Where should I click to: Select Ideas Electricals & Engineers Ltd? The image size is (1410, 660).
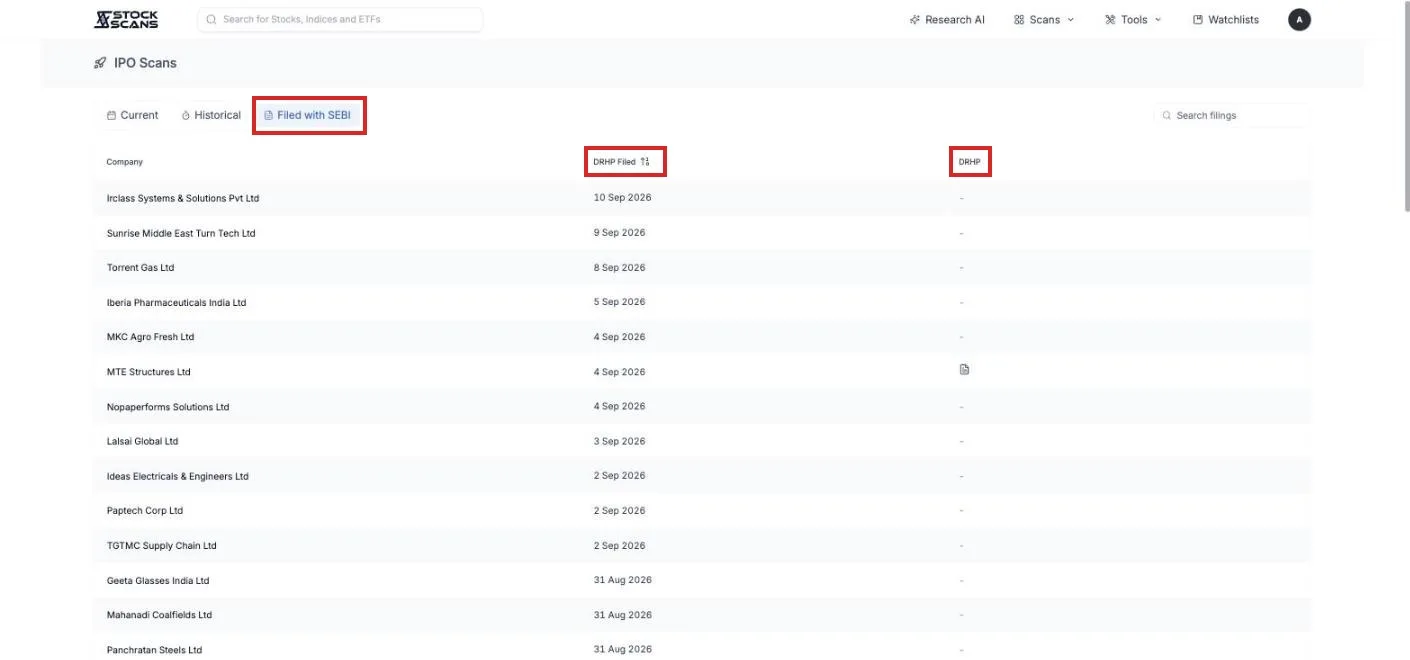[x=178, y=476]
